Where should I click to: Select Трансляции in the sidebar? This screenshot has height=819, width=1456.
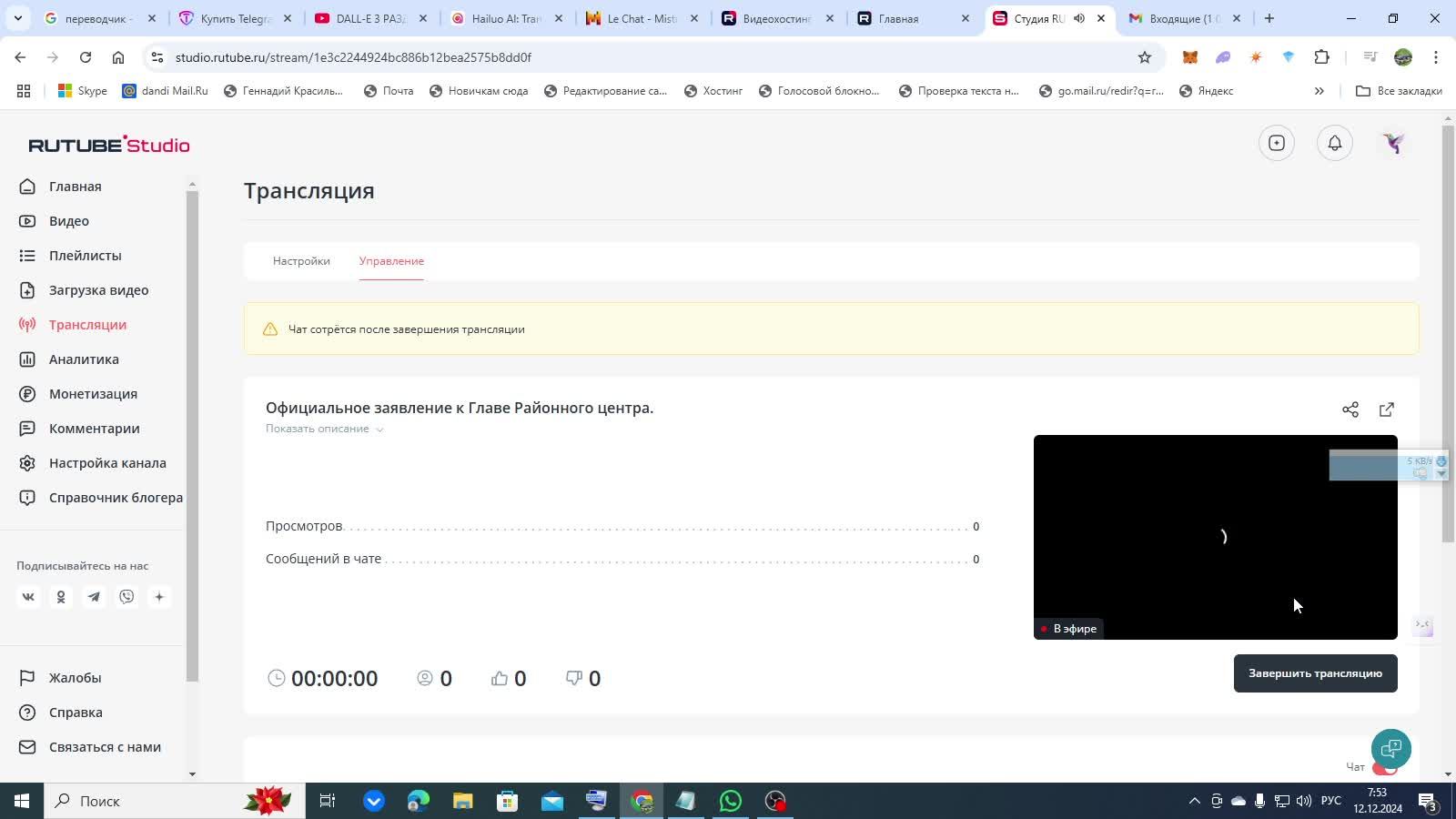[88, 325]
